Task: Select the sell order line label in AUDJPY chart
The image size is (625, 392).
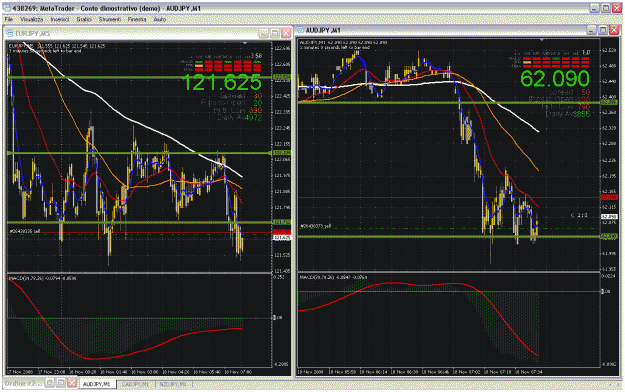Action: point(316,226)
